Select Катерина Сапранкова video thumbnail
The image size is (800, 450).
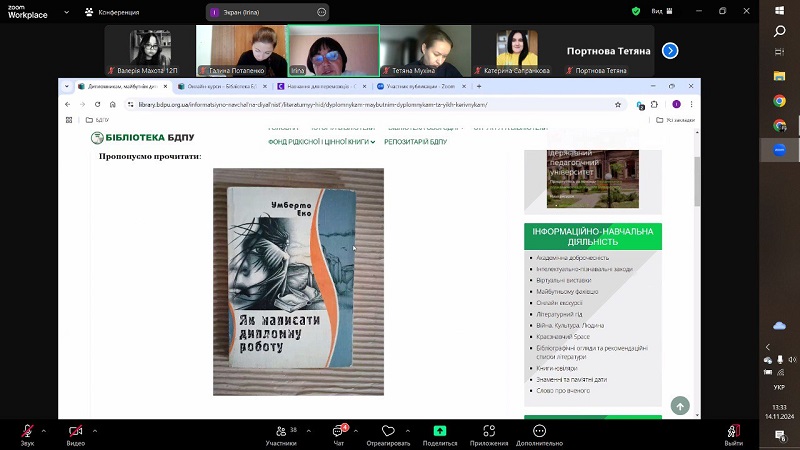coord(517,51)
